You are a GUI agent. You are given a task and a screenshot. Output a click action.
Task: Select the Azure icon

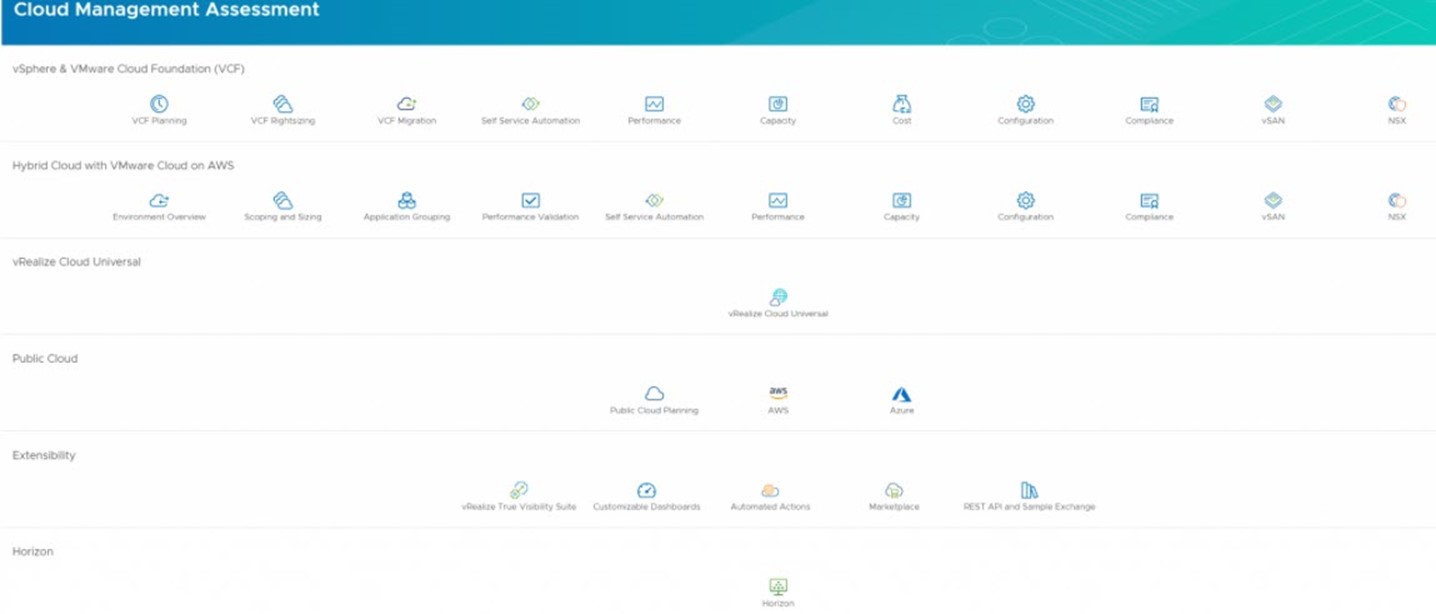[902, 394]
